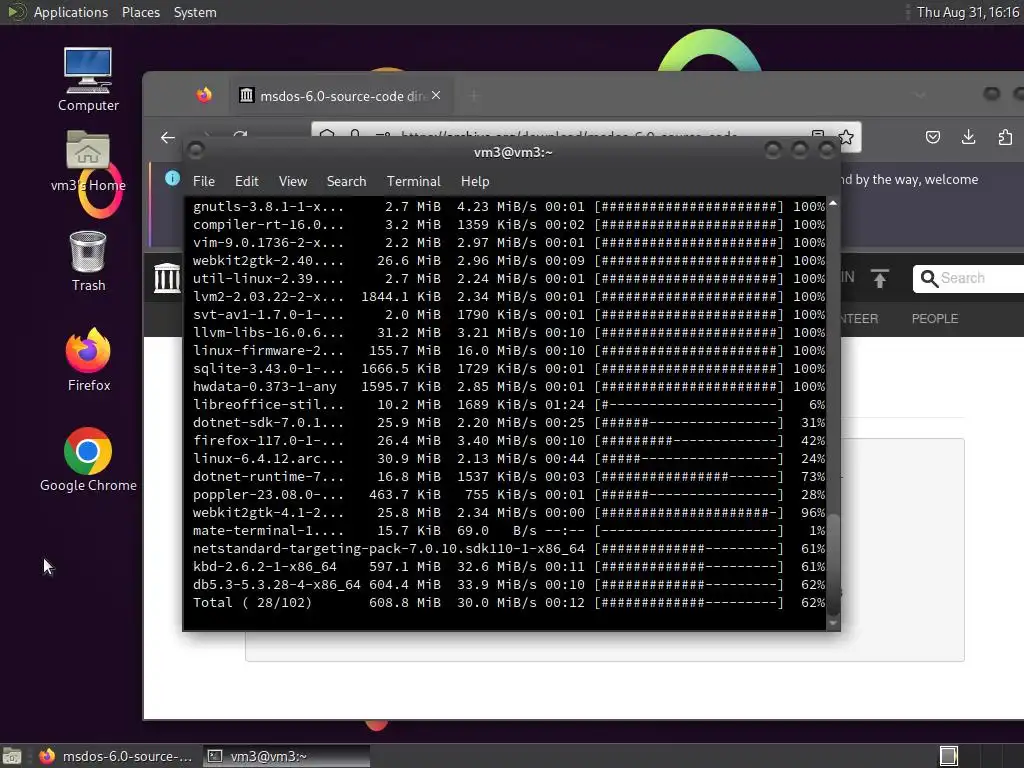Viewport: 1024px width, 768px height.
Task: Open vm3's Home folder icon
Action: (x=88, y=161)
